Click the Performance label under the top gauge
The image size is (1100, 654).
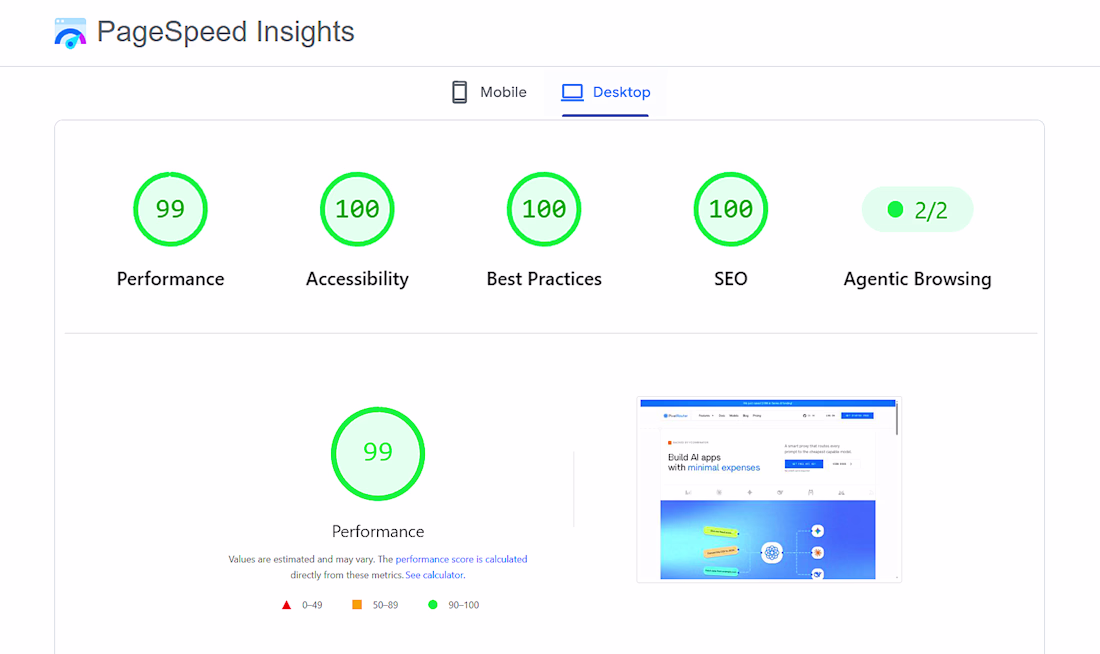click(170, 279)
